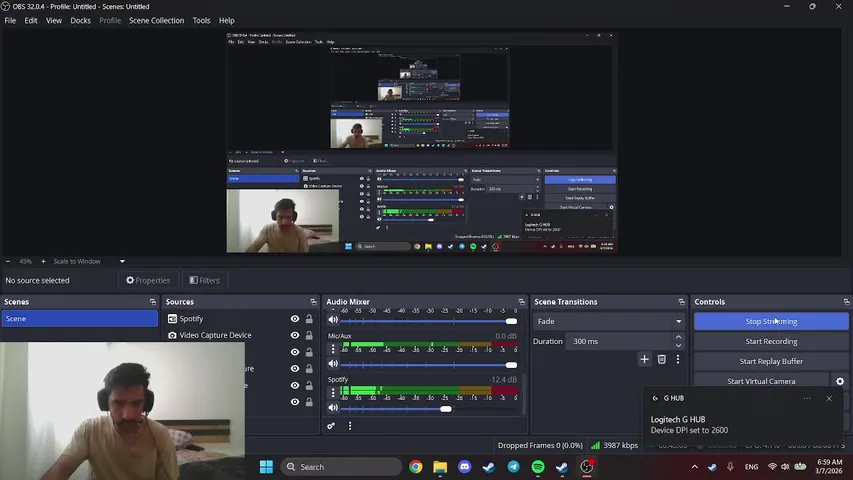Click the Video Capture Device camera icon
This screenshot has height=480, width=853.
(172, 335)
